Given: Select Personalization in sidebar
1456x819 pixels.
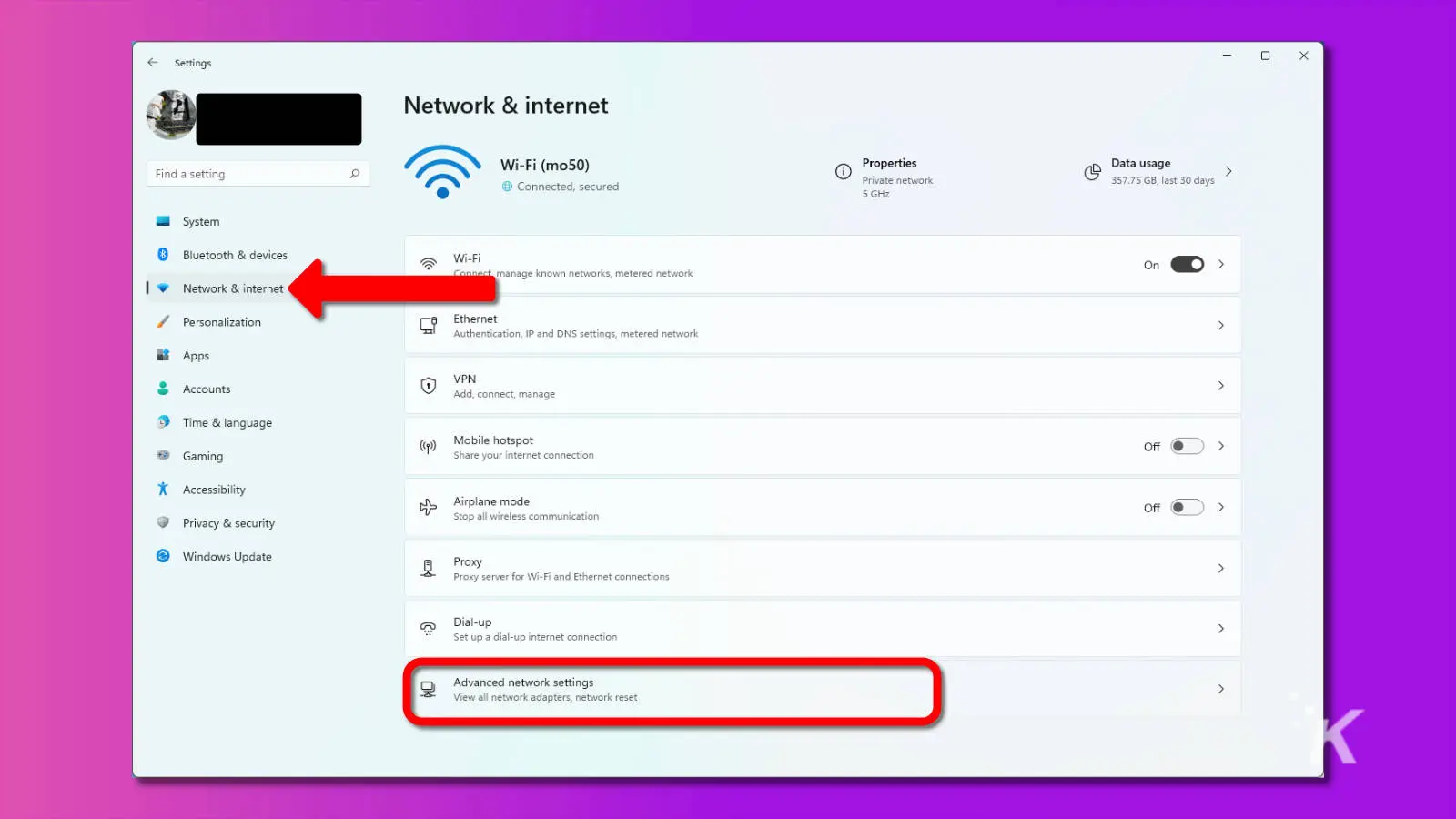Looking at the screenshot, I should coord(222,322).
